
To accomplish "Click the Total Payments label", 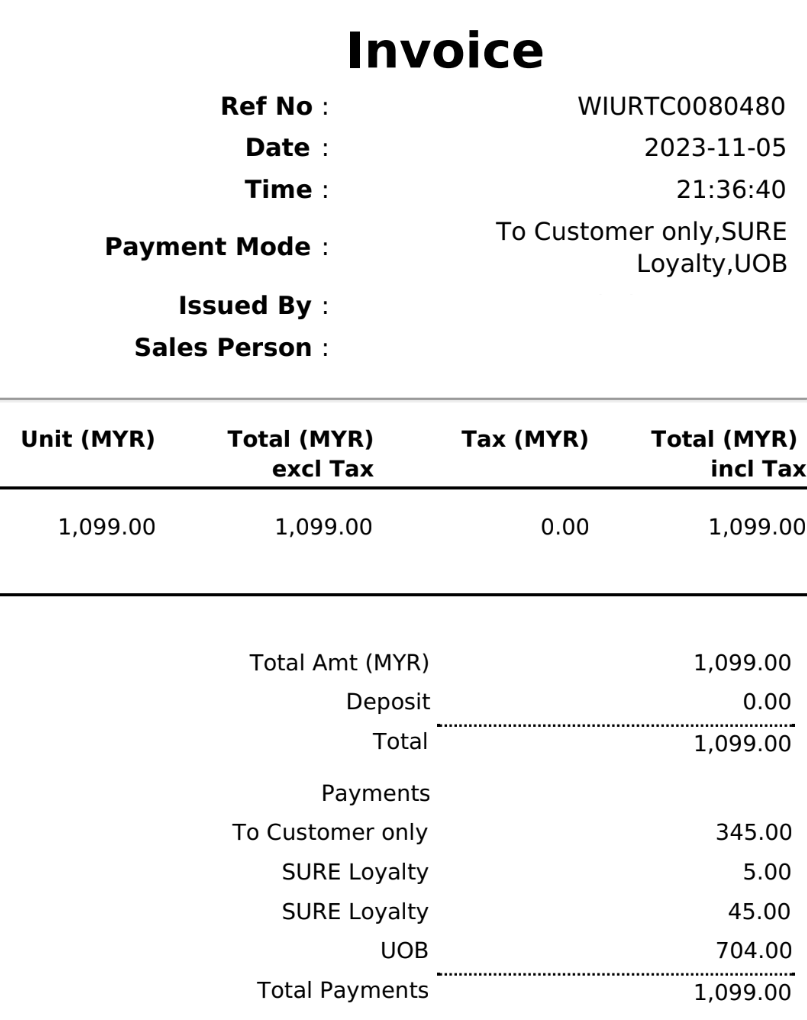I will click(343, 991).
